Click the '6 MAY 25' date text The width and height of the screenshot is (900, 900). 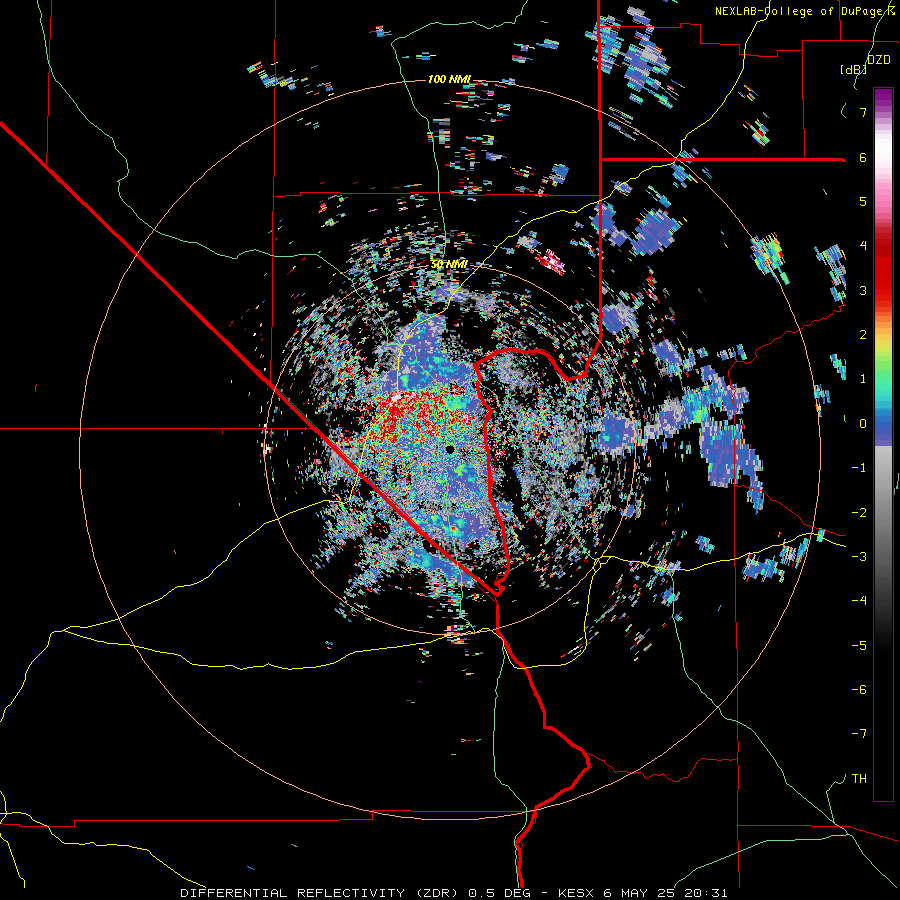coord(638,893)
